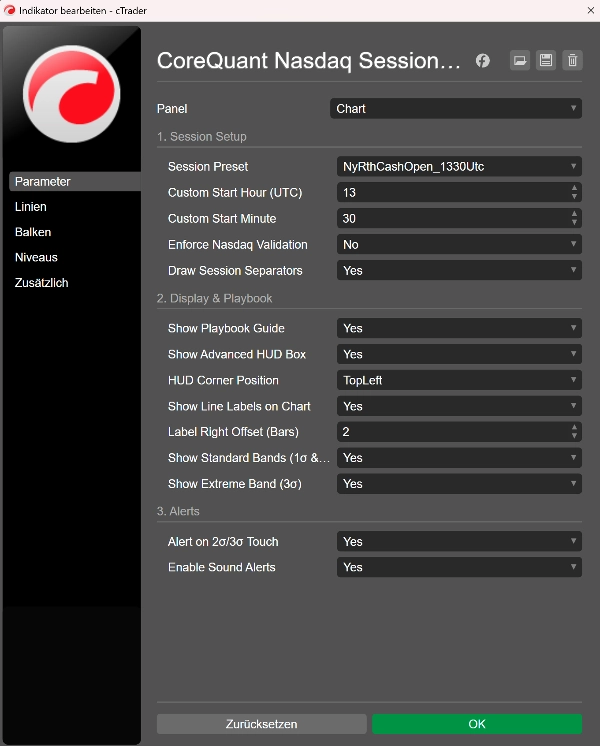Open Show Advanced HUD Box dropdown

[x=459, y=354]
